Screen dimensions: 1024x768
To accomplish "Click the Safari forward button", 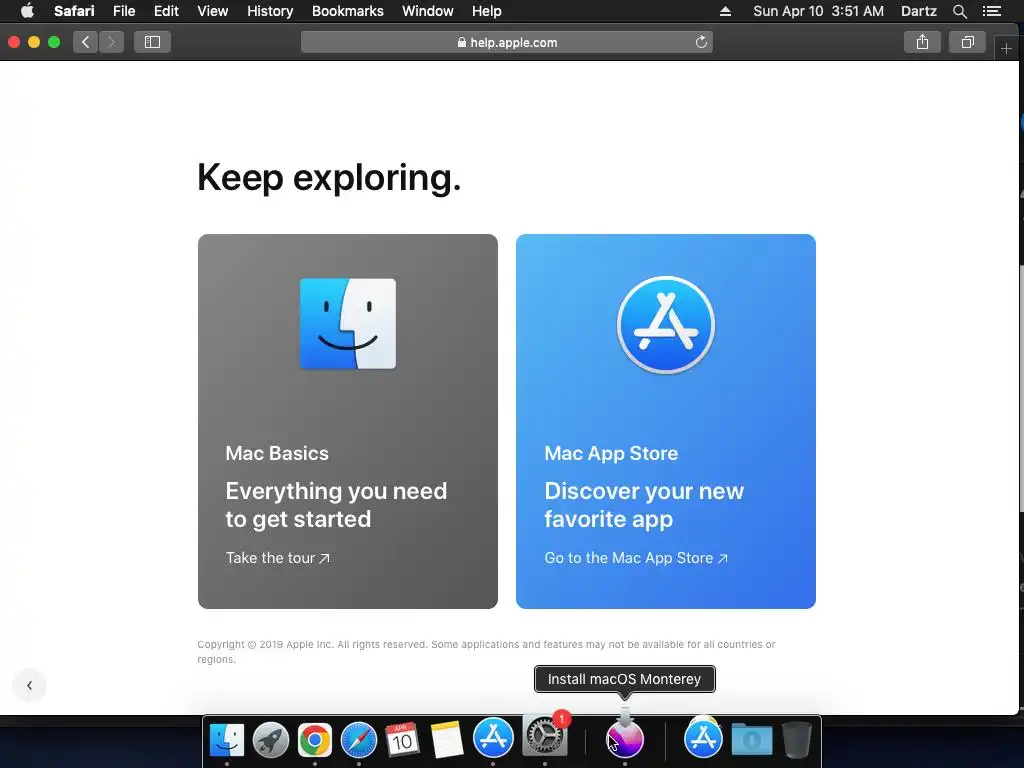I will pos(111,42).
